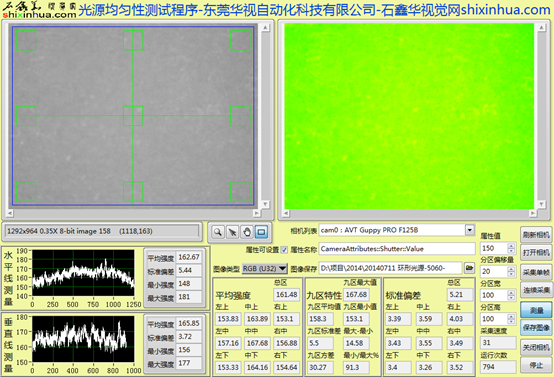Click the 打开相机 open camera button
This screenshot has height=377, width=554.
(x=536, y=253)
